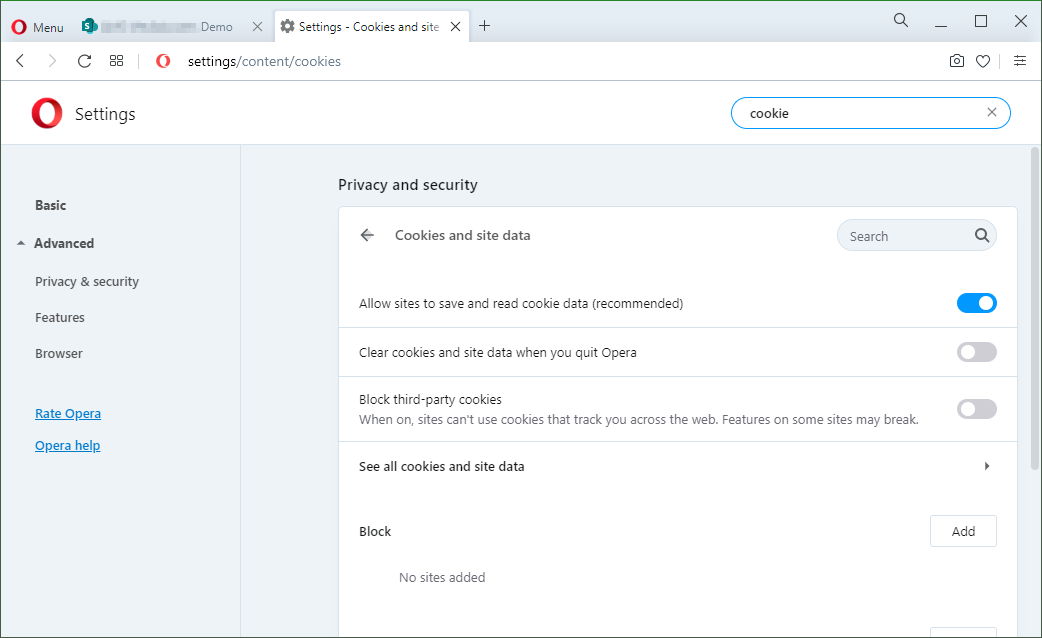Open the Easy Setup sliders icon

point(1020,61)
